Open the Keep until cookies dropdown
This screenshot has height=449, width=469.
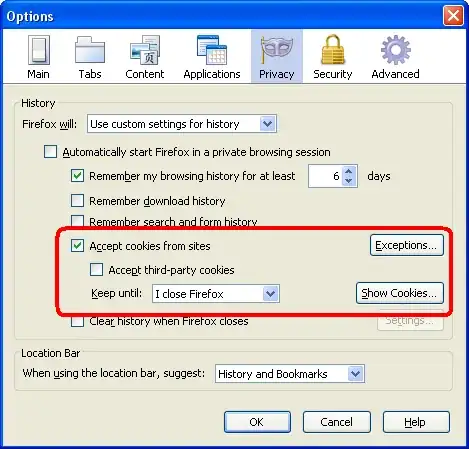216,294
